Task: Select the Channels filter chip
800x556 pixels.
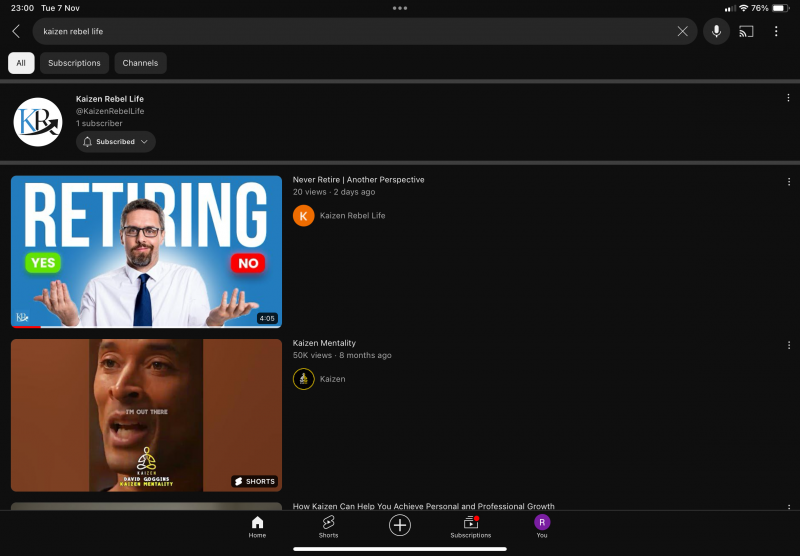Action: pos(140,63)
